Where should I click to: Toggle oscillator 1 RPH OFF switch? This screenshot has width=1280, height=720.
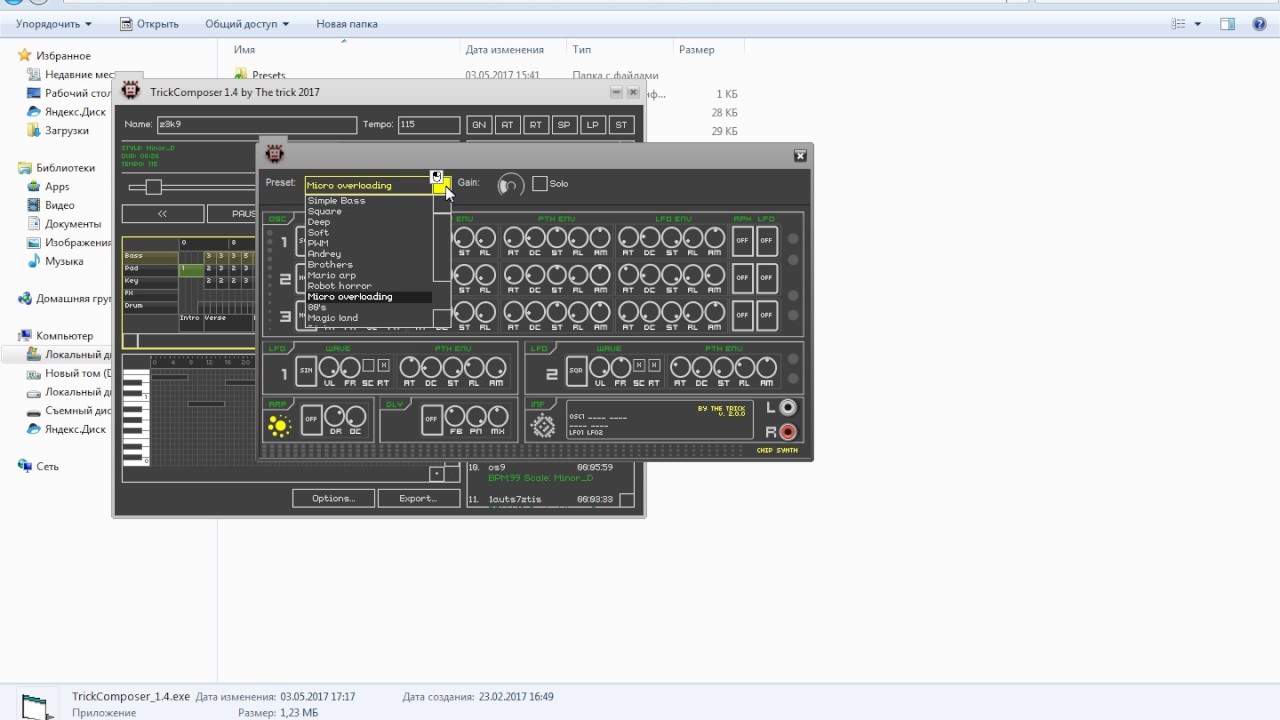(x=742, y=241)
